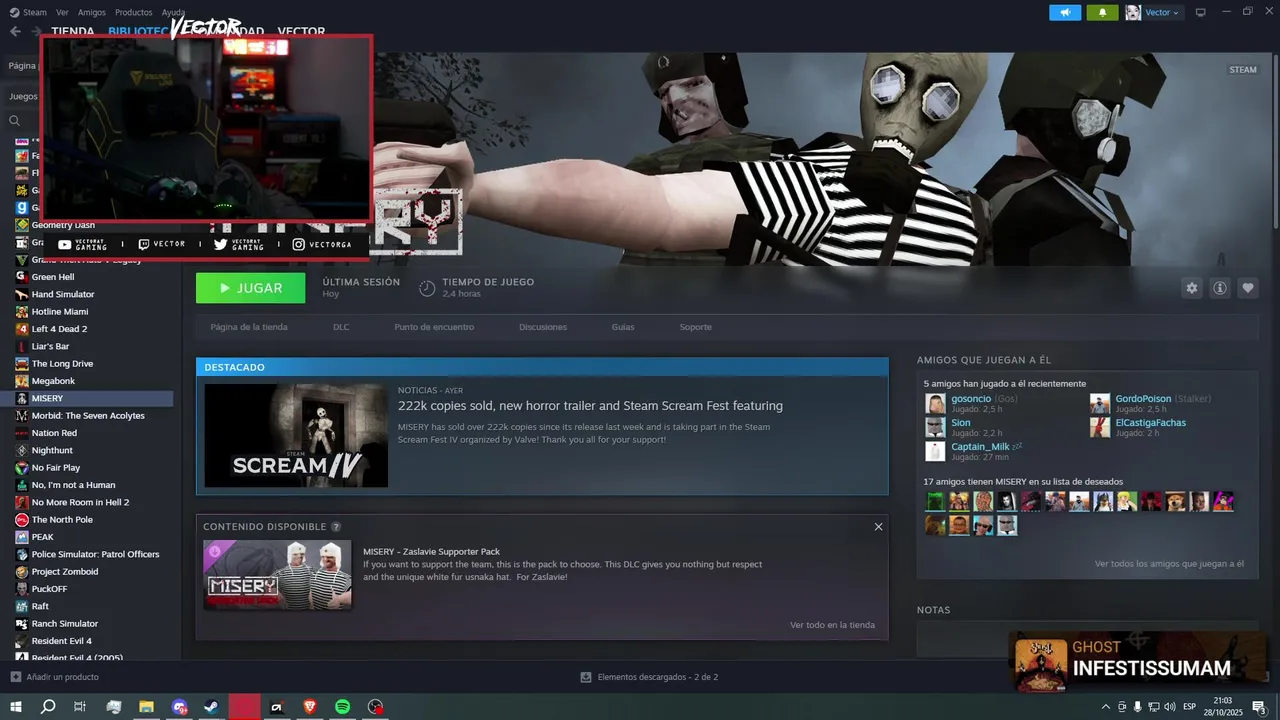The height and width of the screenshot is (720, 1280).
Task: Open GordoPoison friend avatar
Action: coord(1100,404)
